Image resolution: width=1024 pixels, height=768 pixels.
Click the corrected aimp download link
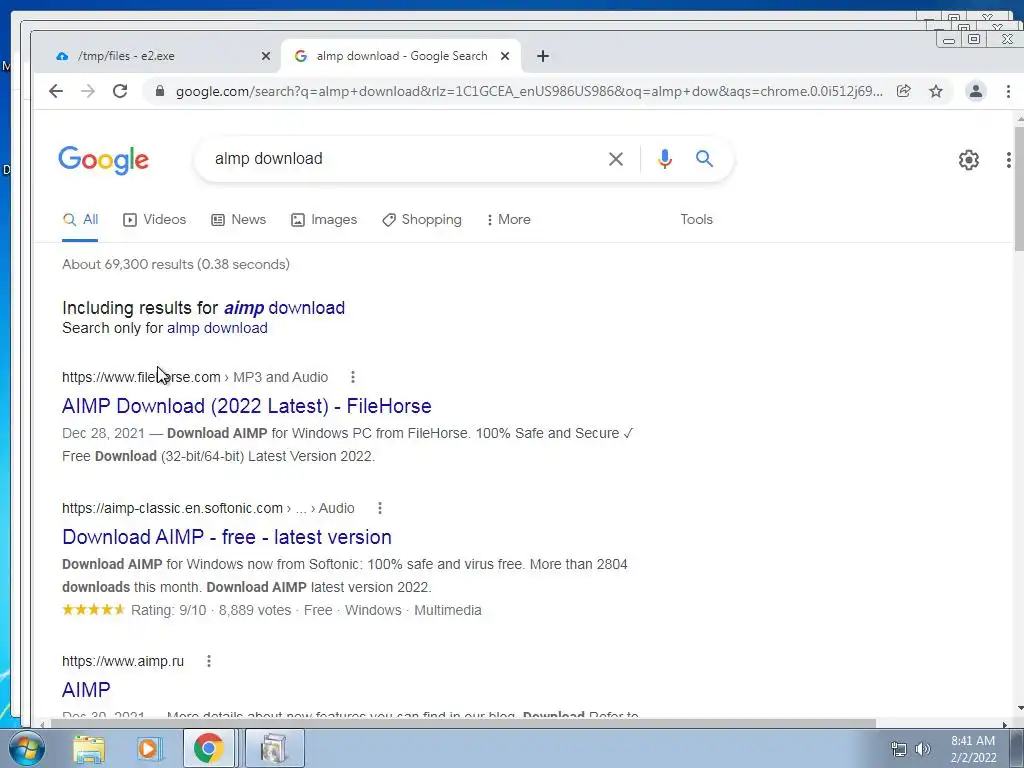pos(284,308)
